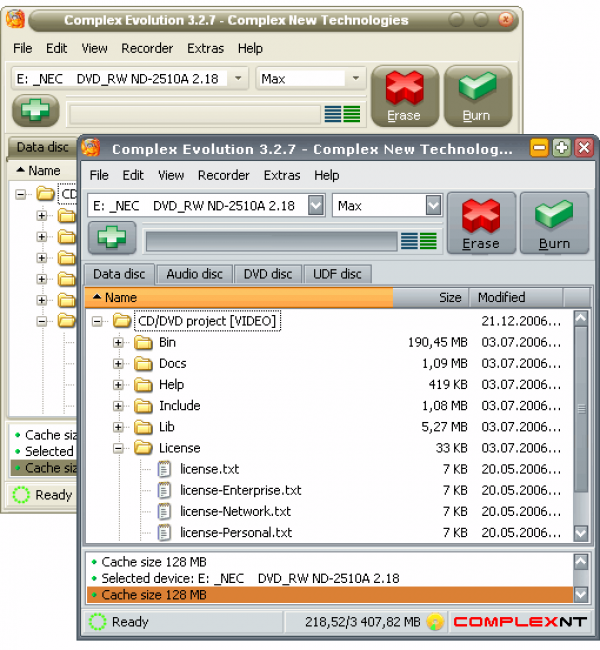Click the 190,45 MB size of Bin
600x650 pixels.
click(437, 342)
